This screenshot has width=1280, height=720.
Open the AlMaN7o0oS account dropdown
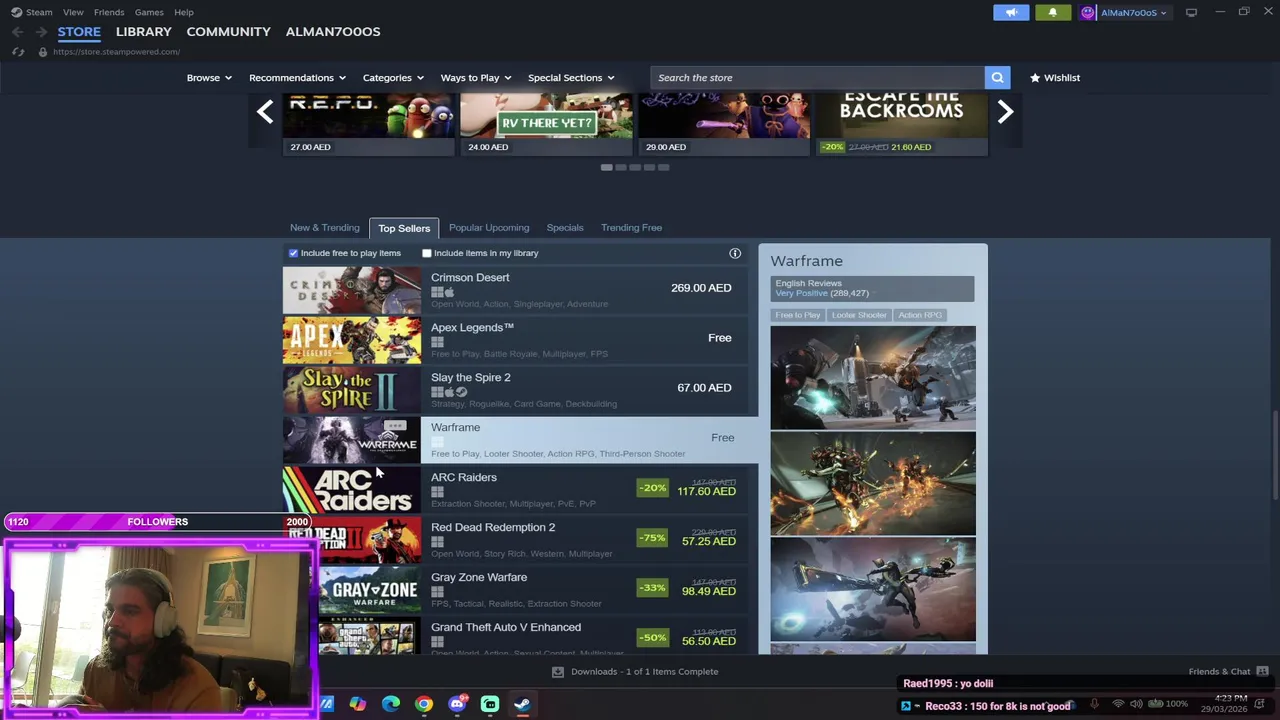[x=1133, y=12]
